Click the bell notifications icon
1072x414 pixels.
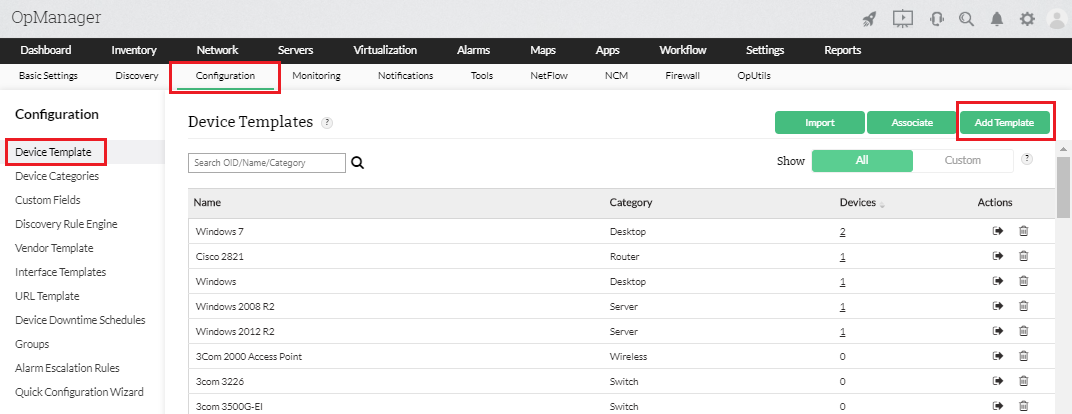point(997,18)
